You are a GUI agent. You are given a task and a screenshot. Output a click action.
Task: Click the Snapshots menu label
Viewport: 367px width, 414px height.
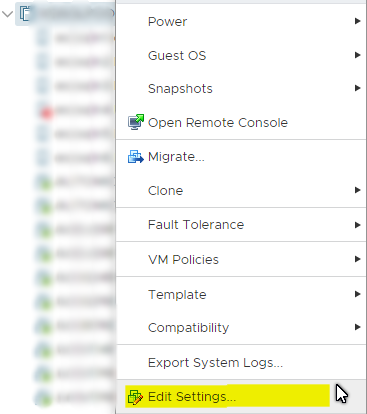(x=180, y=89)
